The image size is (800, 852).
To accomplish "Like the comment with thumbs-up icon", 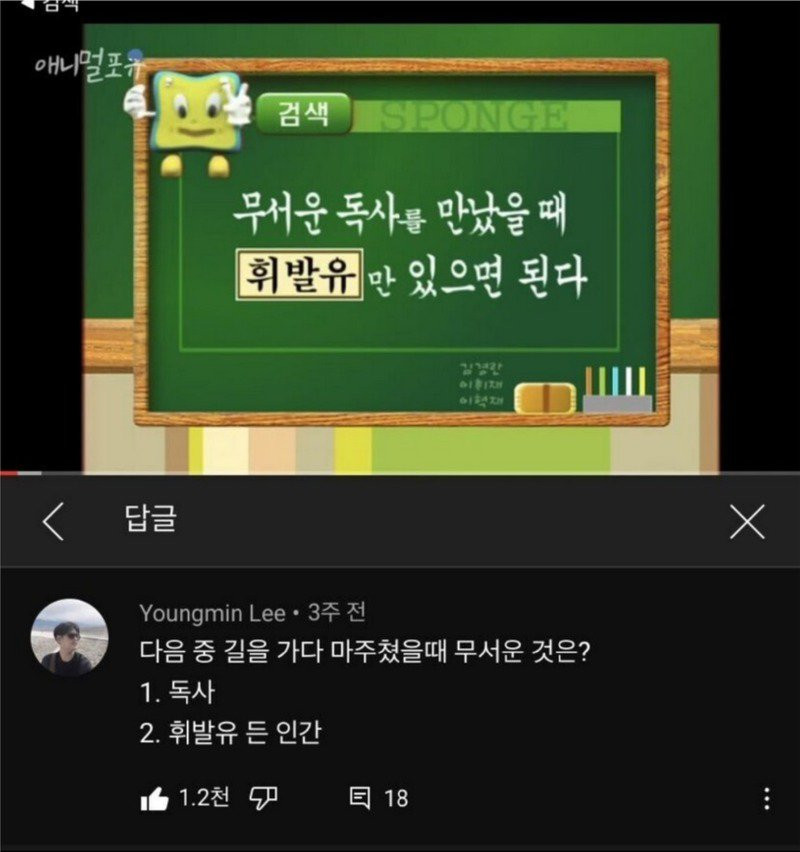I will point(154,799).
